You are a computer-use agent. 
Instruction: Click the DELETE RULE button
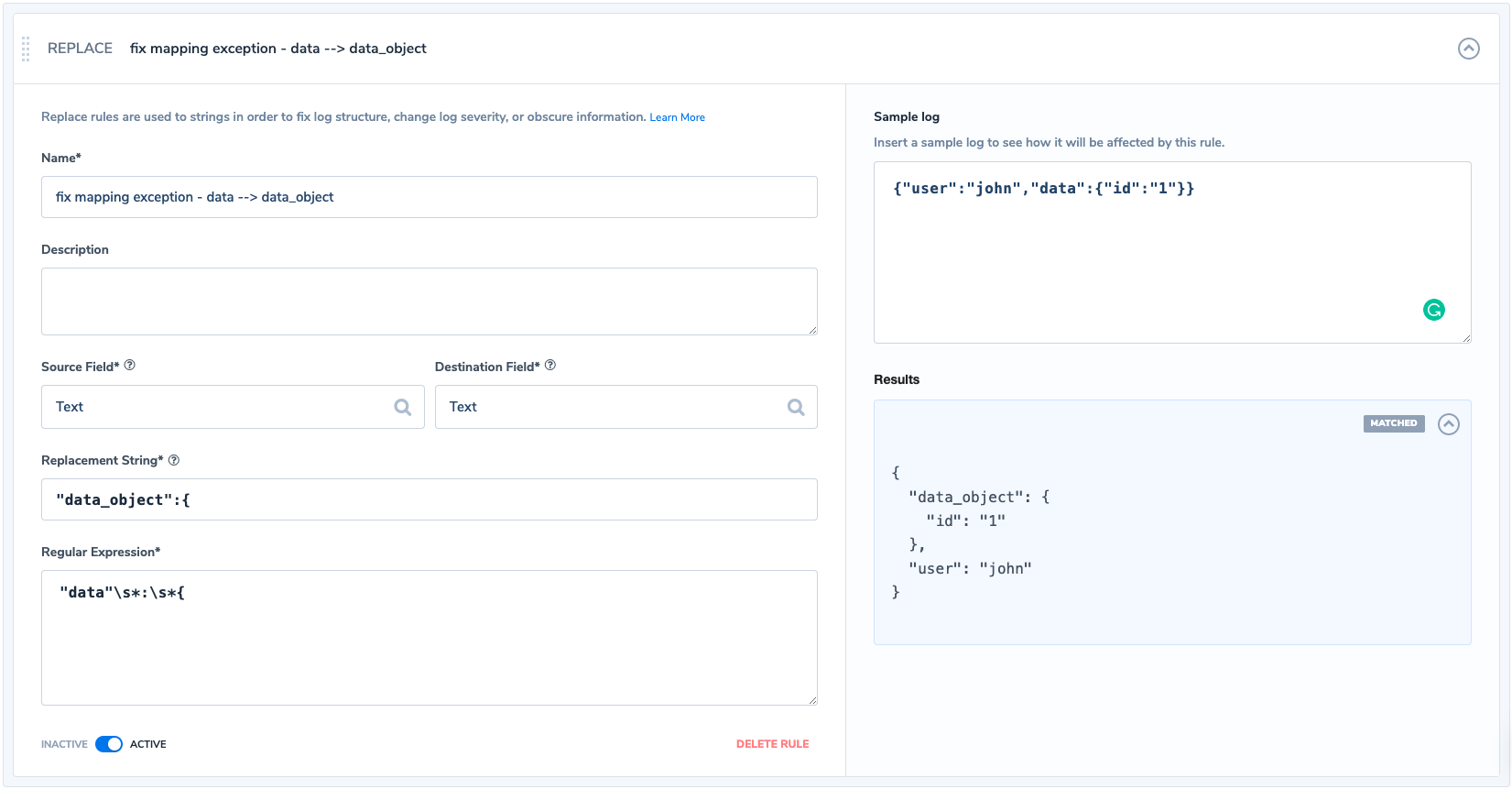click(x=773, y=744)
